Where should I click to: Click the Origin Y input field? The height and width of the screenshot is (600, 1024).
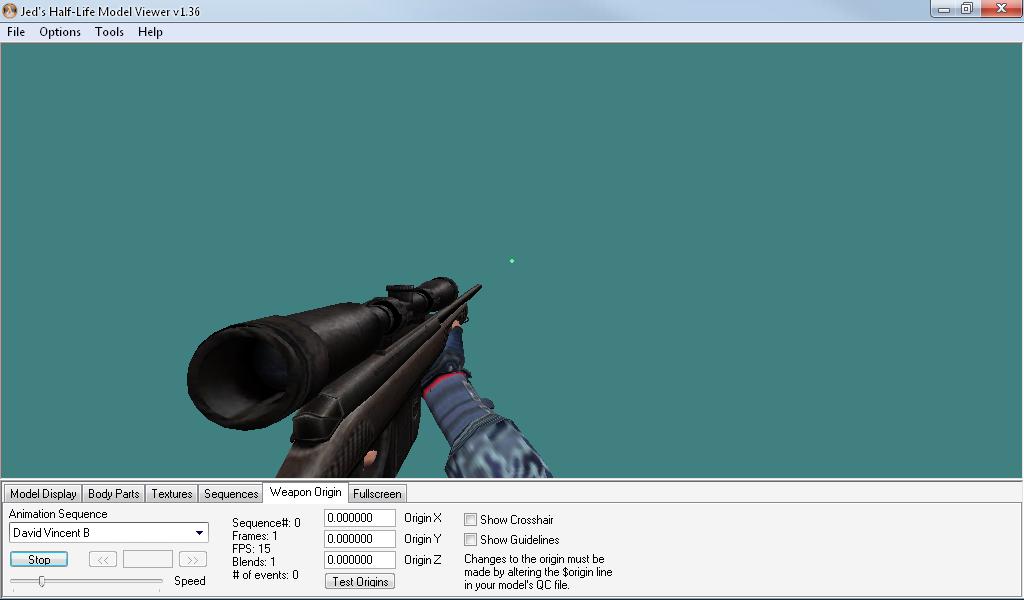(x=360, y=539)
